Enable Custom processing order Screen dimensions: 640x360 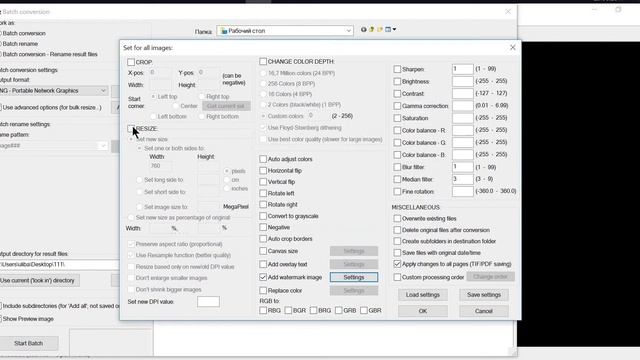[x=397, y=277]
